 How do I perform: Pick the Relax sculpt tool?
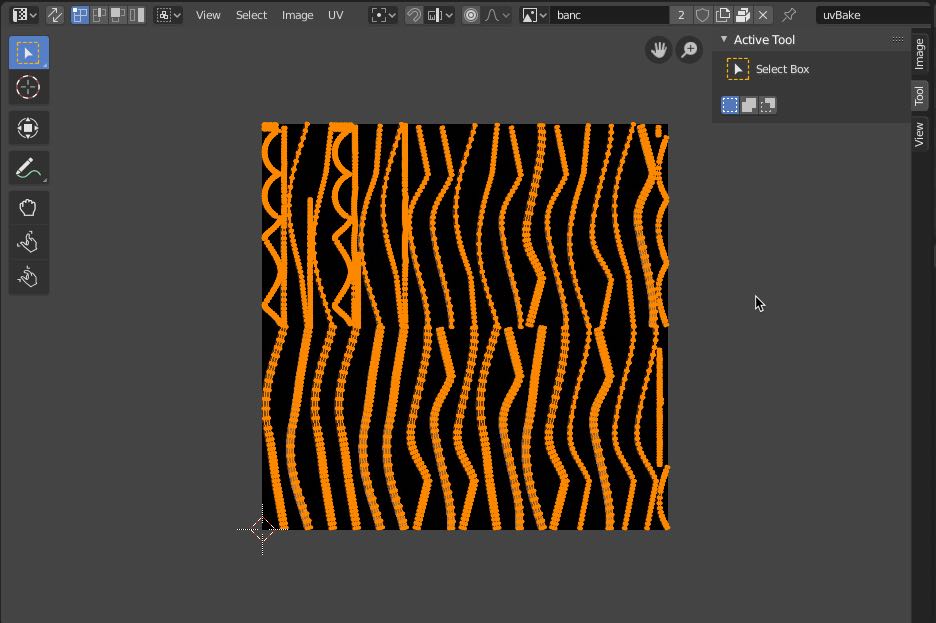click(28, 242)
